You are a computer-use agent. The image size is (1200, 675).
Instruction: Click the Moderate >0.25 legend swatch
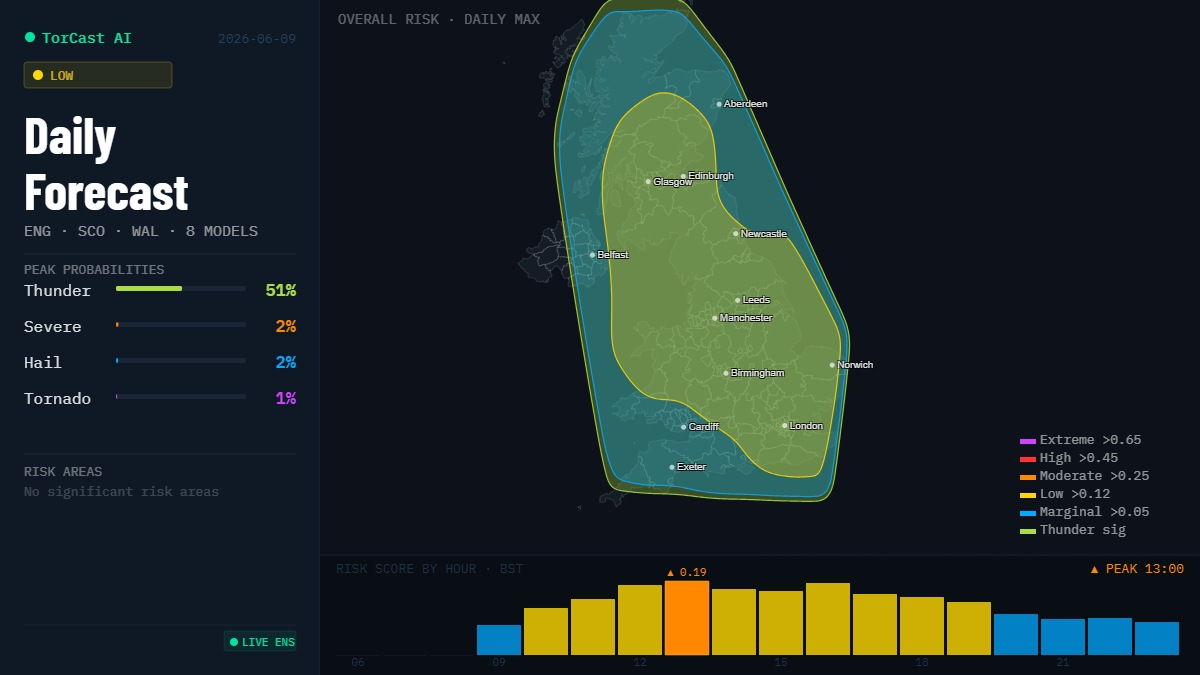point(1028,477)
